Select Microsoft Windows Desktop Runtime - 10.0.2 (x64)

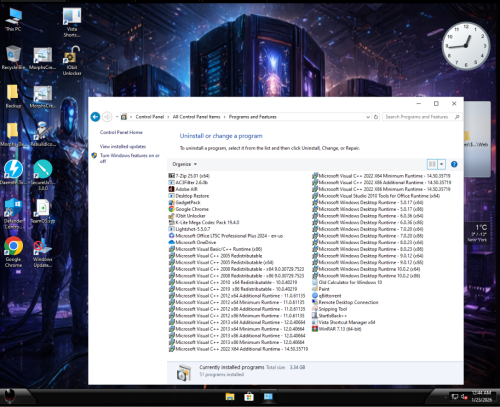(x=366, y=269)
